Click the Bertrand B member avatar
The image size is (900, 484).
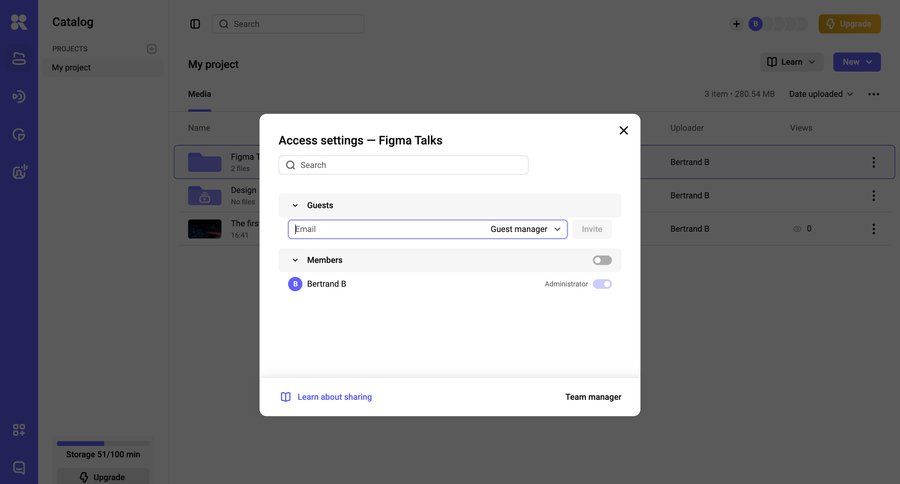(295, 284)
